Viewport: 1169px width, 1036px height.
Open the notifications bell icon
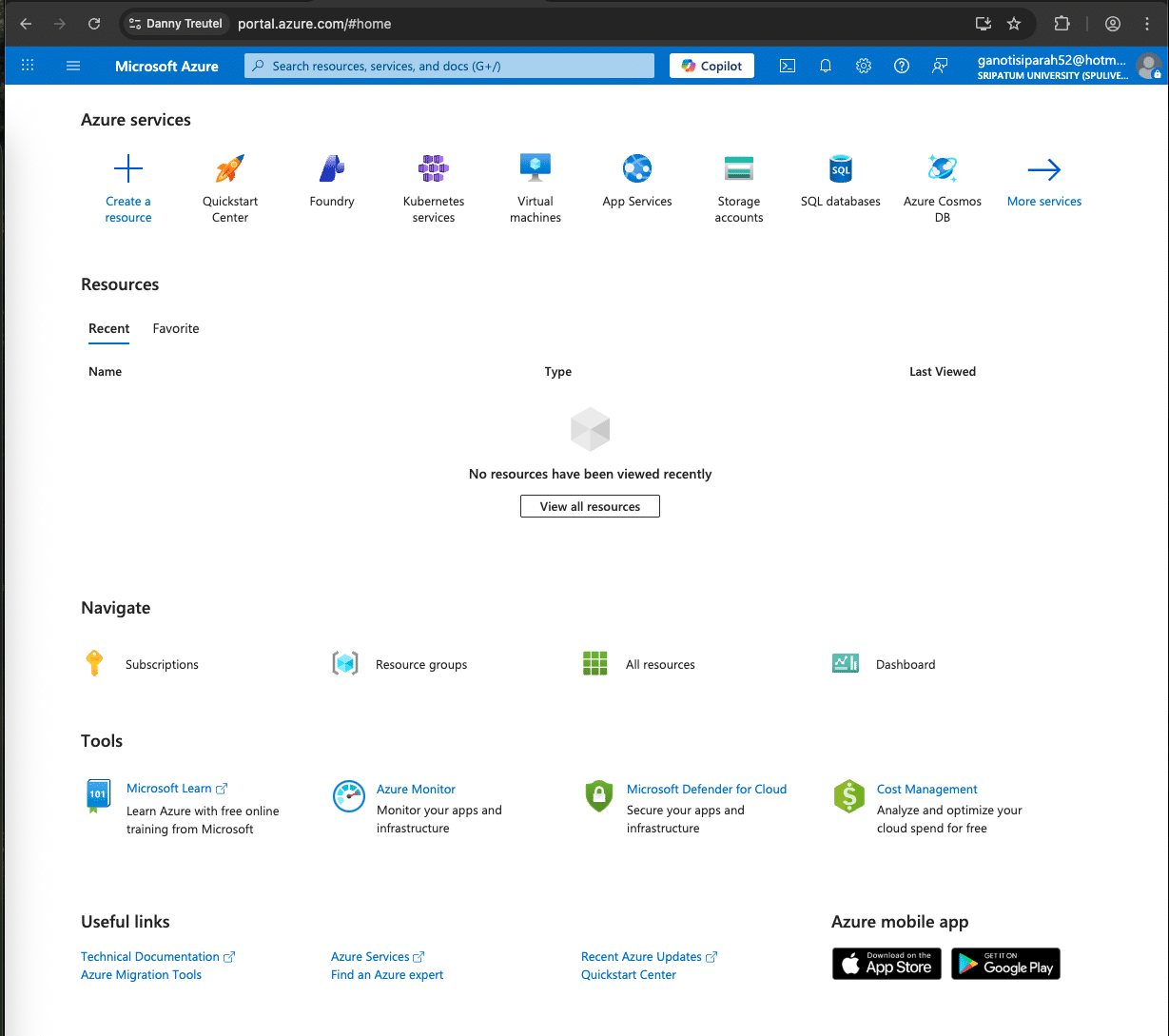pyautogui.click(x=826, y=66)
